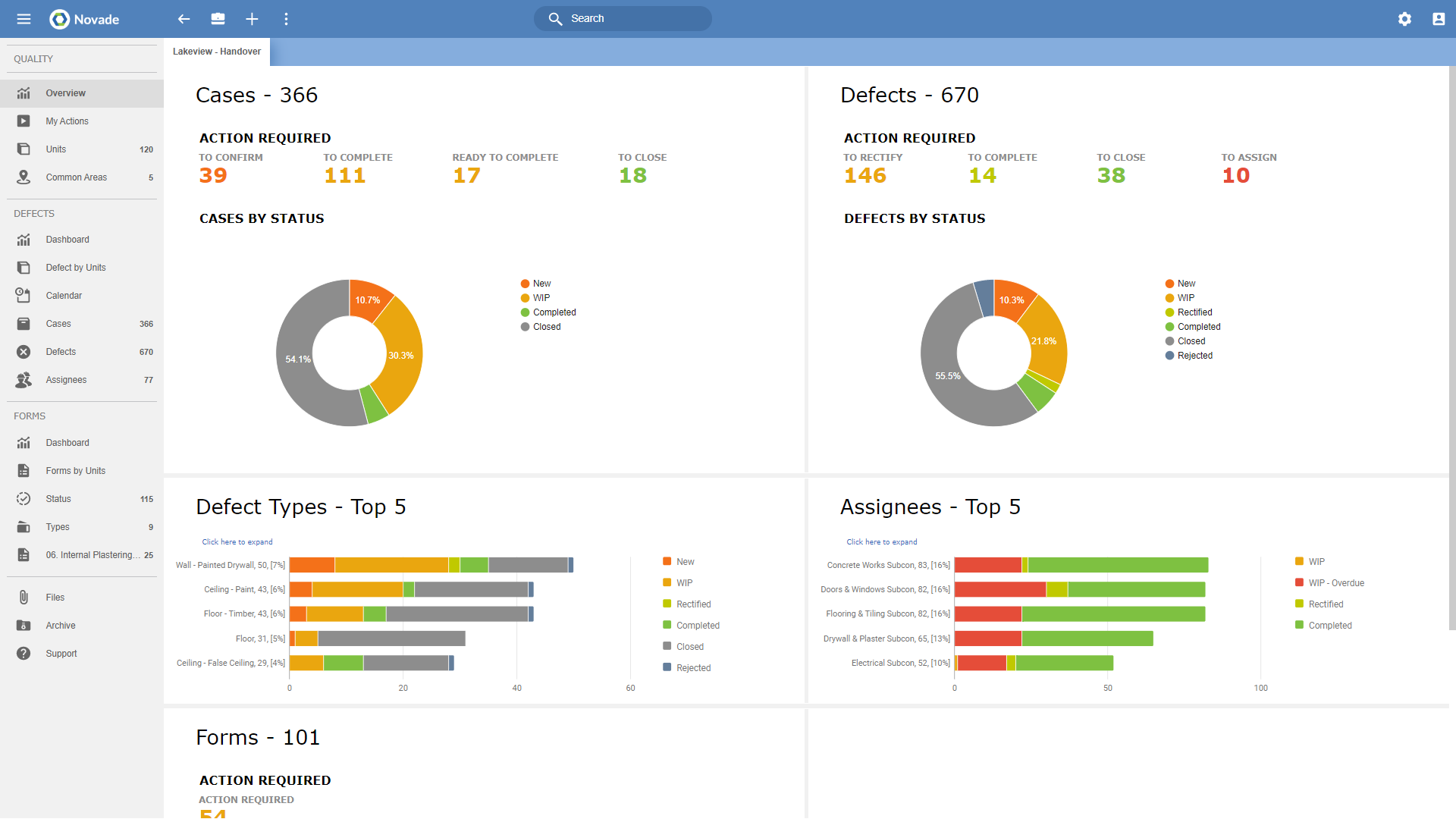Viewport: 1456px width, 819px height.
Task: Open the vertical three-dot more menu
Action: coord(286,19)
